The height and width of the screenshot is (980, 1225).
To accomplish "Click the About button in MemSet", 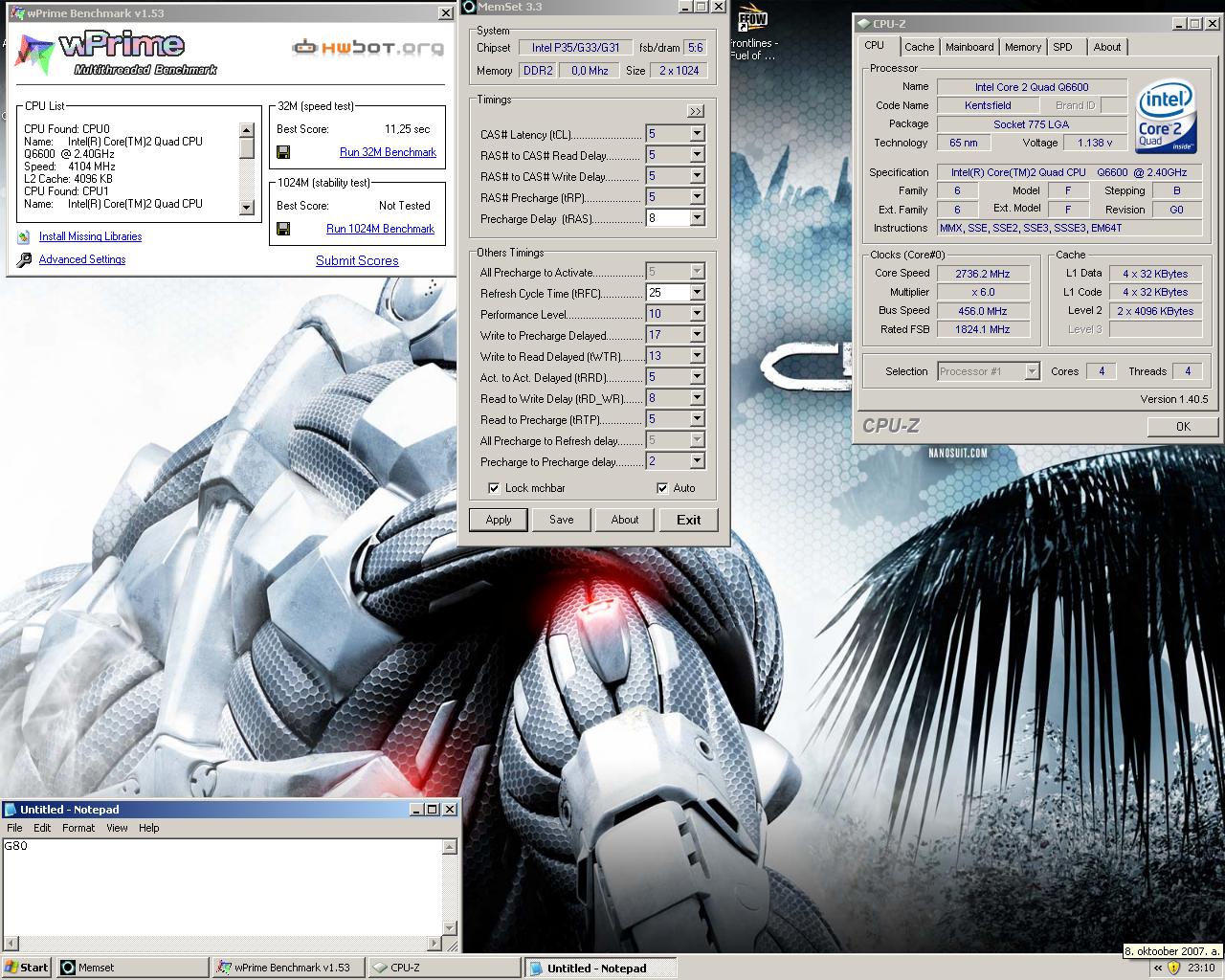I will pyautogui.click(x=625, y=520).
